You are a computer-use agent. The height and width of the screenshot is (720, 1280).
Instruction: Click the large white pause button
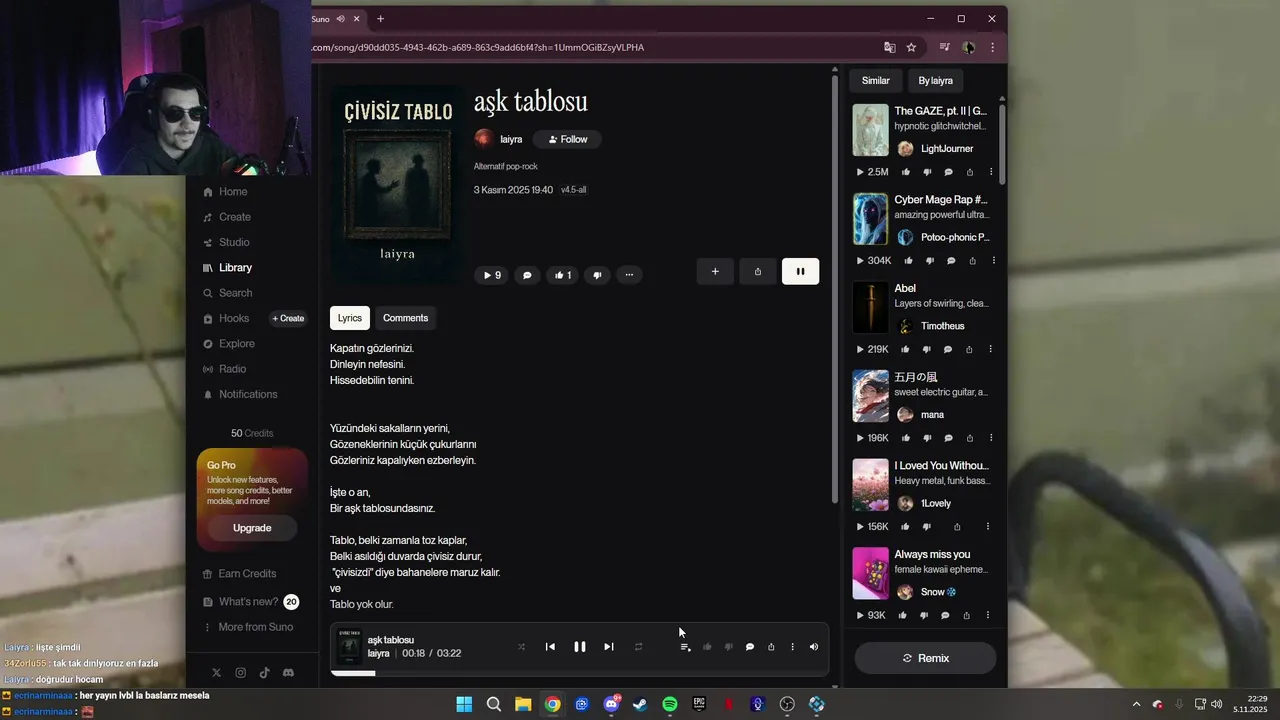coord(800,271)
